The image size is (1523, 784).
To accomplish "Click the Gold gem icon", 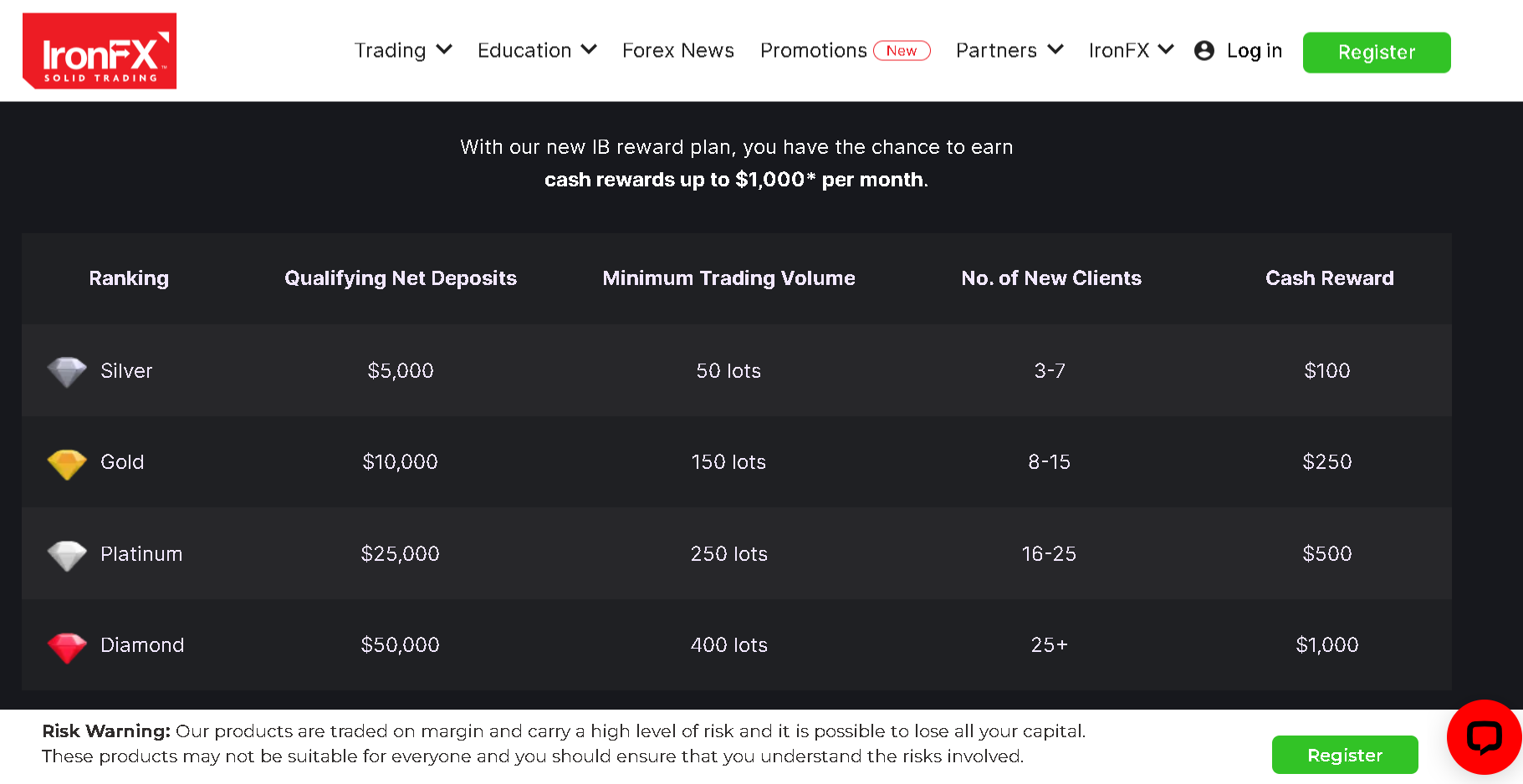I will [67, 463].
